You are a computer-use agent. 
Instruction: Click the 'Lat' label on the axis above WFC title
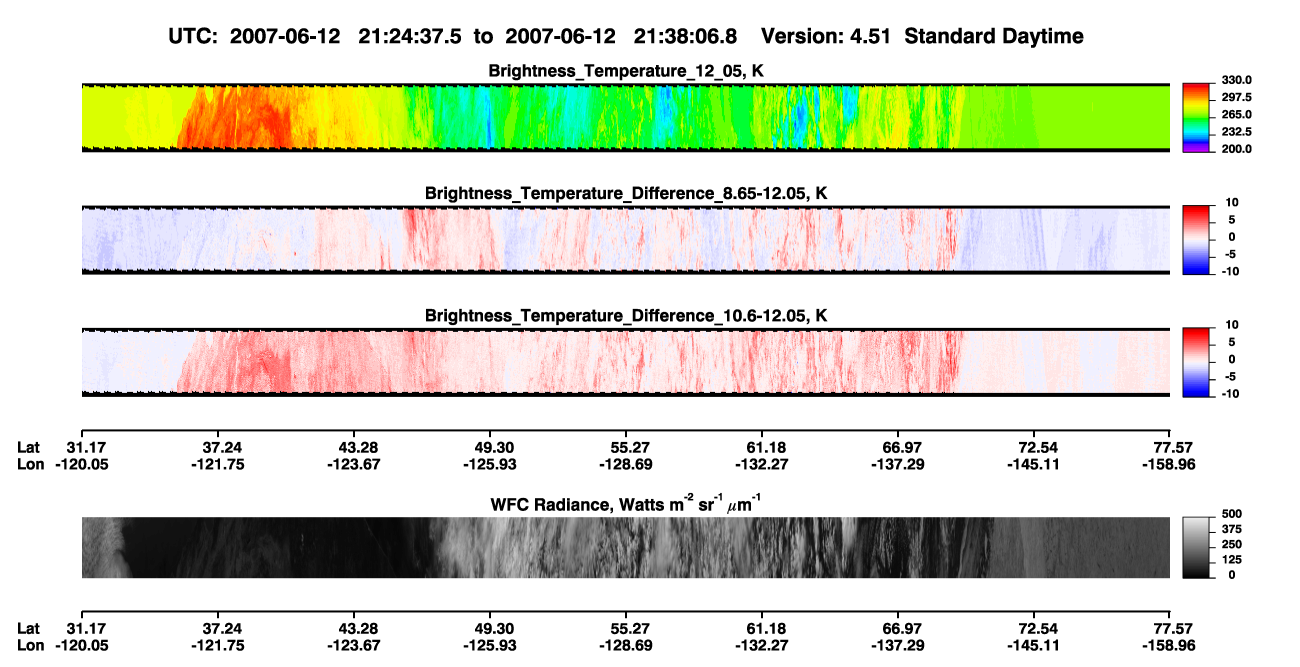pyautogui.click(x=29, y=447)
